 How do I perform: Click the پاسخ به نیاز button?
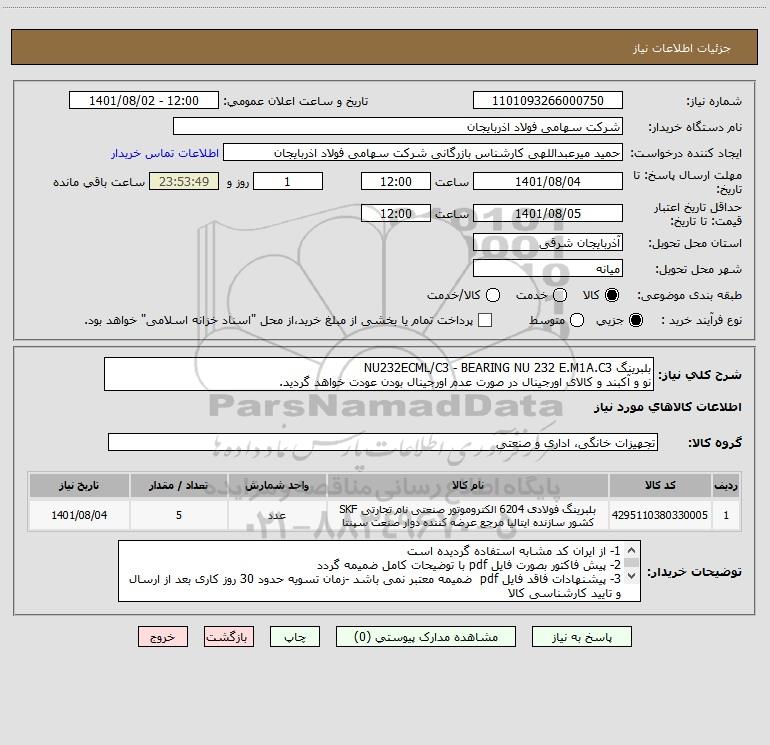coord(582,637)
